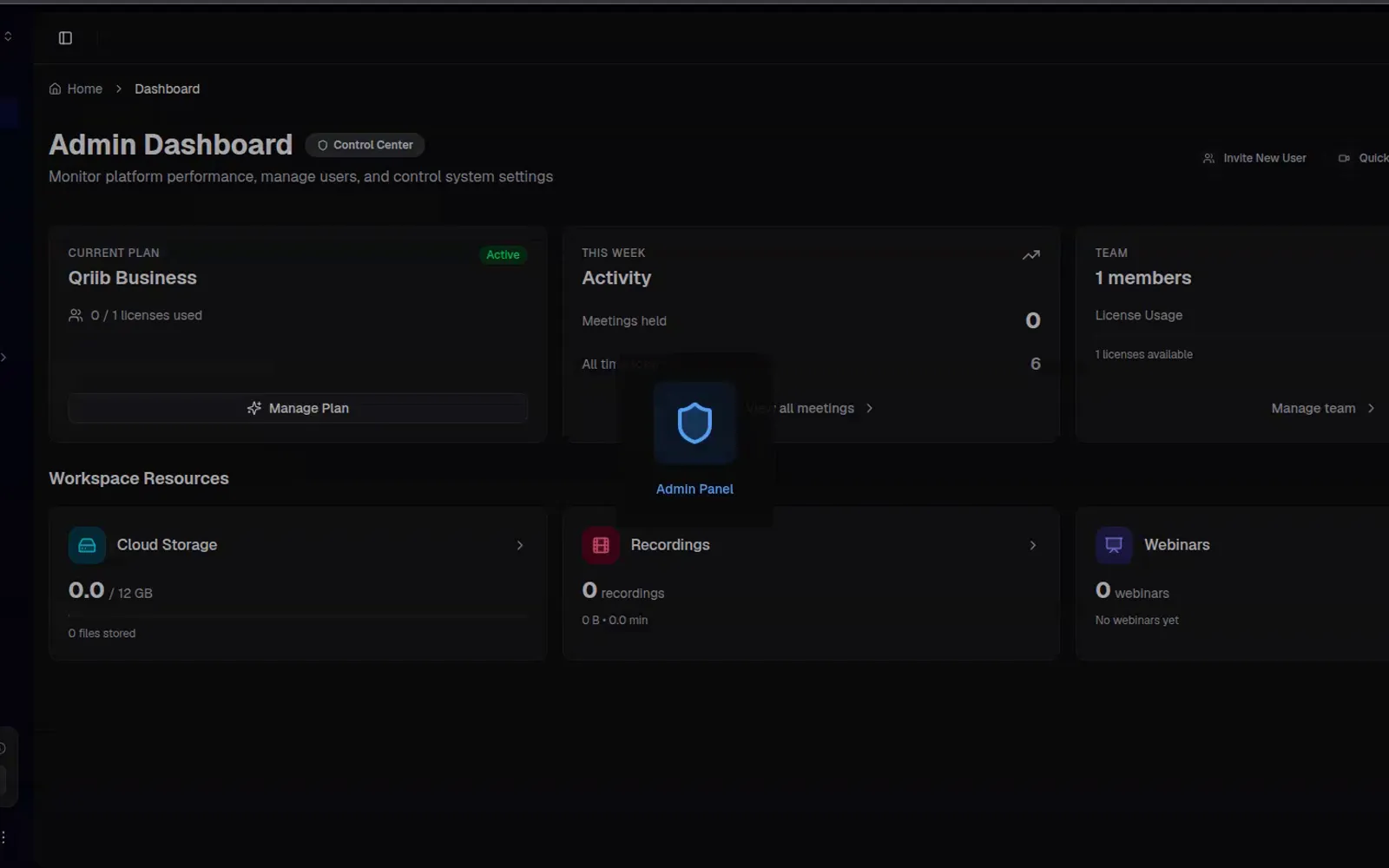Toggle the sidebar panel icon
The height and width of the screenshot is (868, 1389).
[65, 37]
